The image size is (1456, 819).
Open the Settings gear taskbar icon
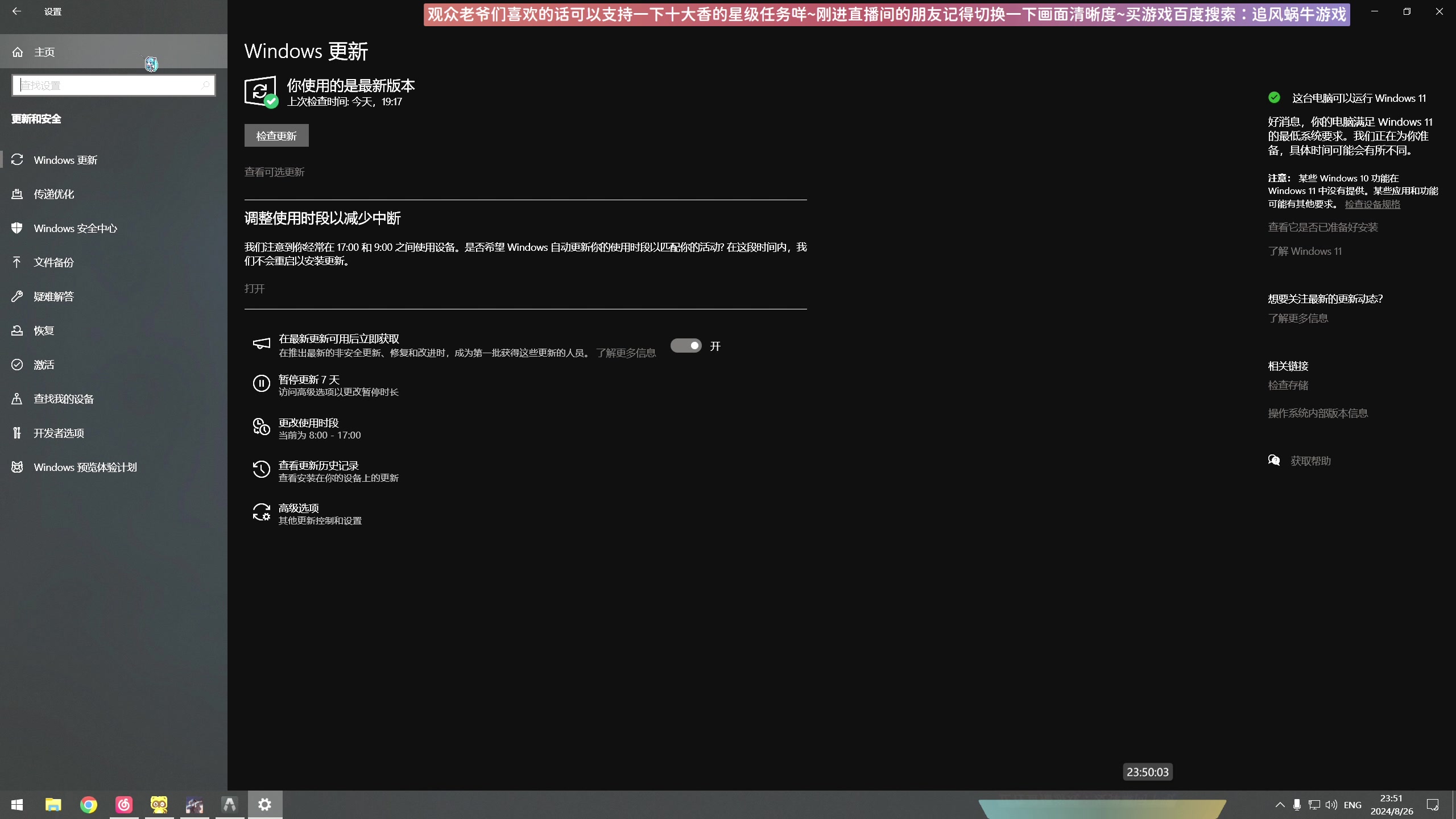(x=265, y=805)
